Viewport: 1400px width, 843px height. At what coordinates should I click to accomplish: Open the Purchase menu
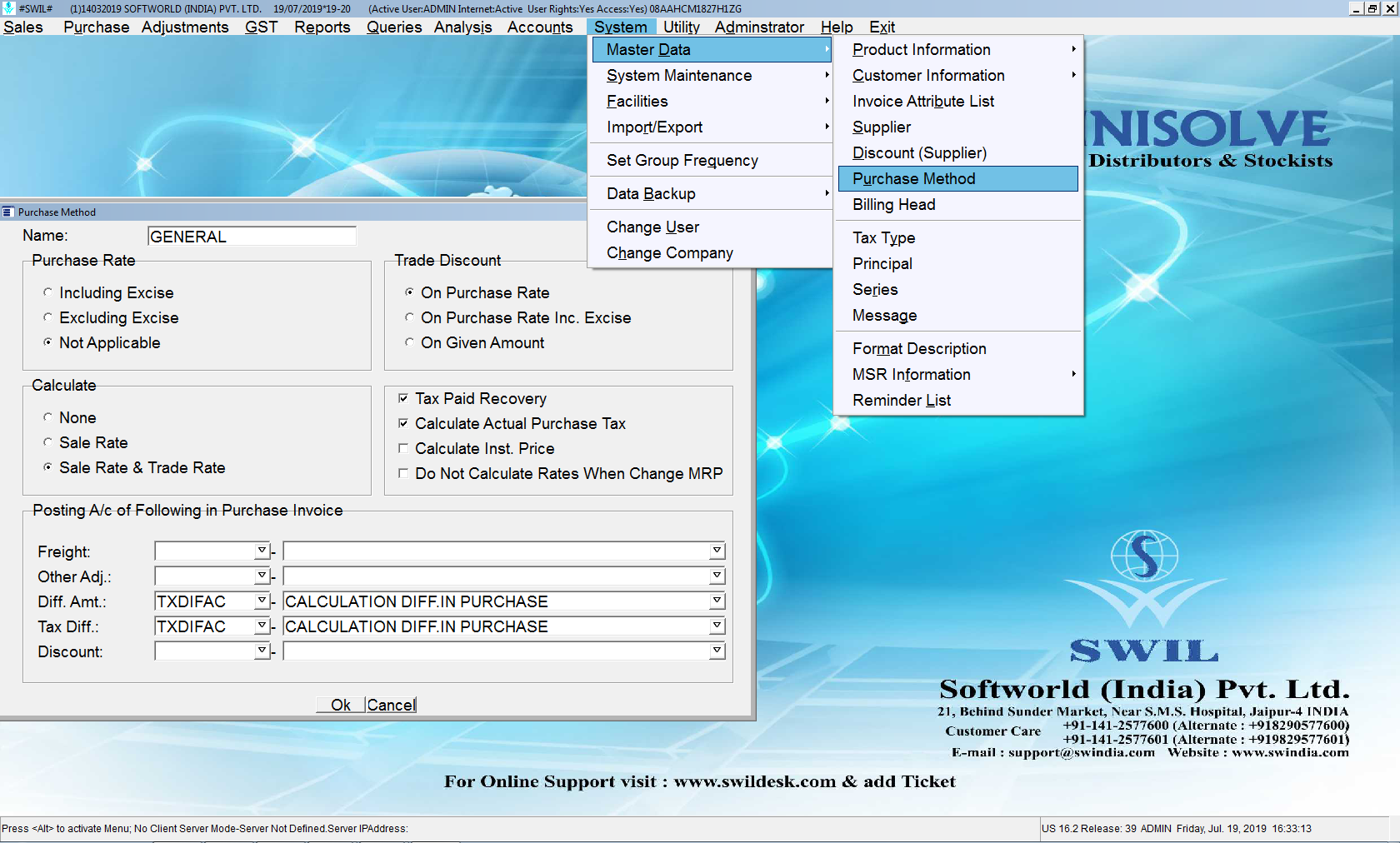click(97, 27)
